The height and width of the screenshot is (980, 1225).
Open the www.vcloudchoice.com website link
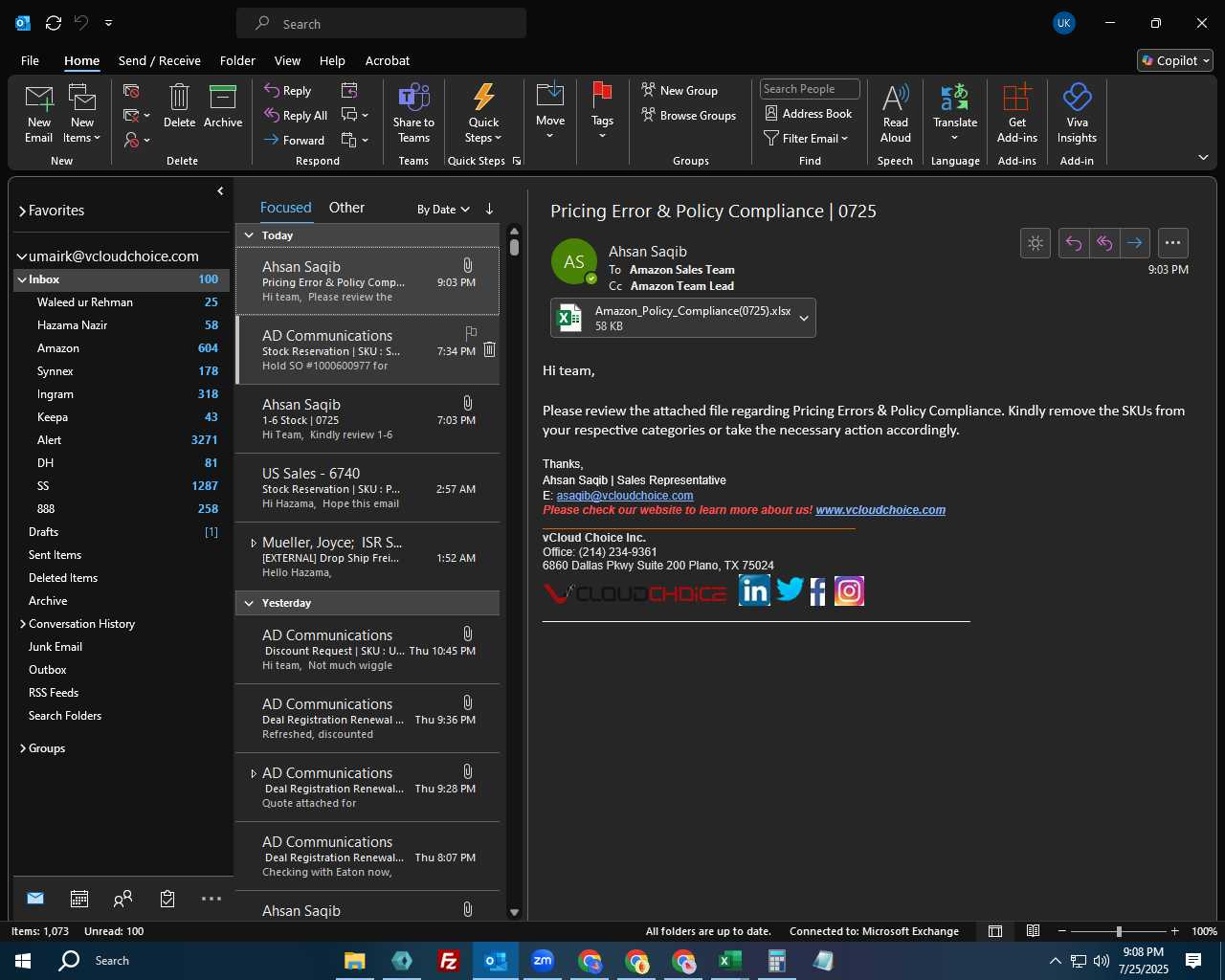pos(880,510)
